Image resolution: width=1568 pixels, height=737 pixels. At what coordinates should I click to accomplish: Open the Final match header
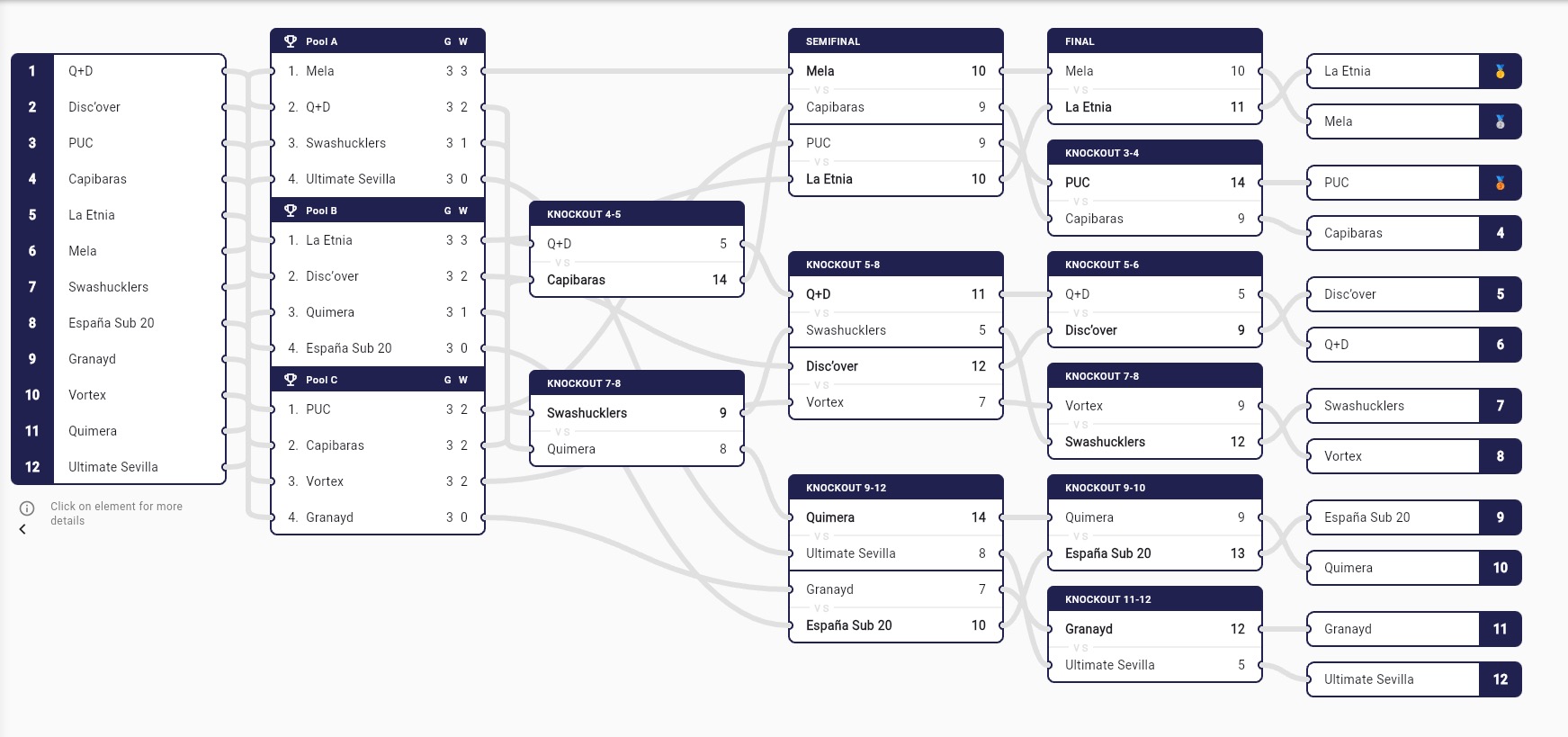click(x=1154, y=41)
